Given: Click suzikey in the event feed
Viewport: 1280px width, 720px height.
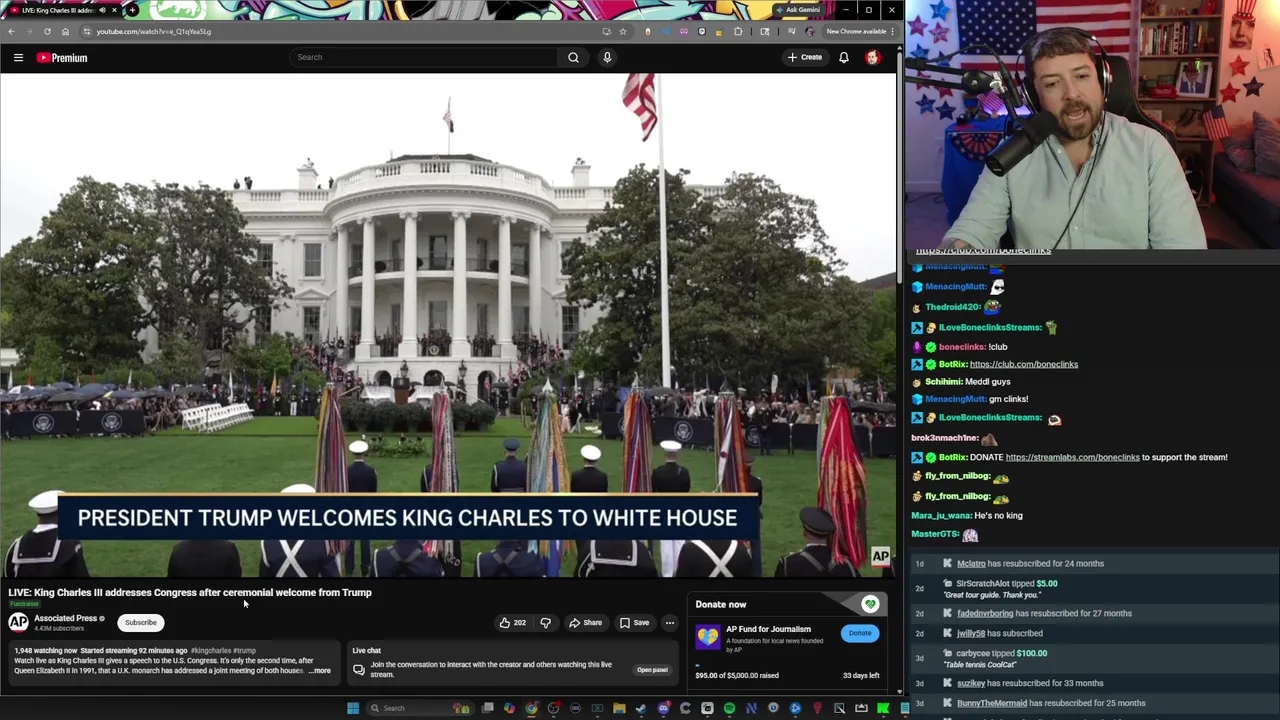Looking at the screenshot, I should [971, 684].
